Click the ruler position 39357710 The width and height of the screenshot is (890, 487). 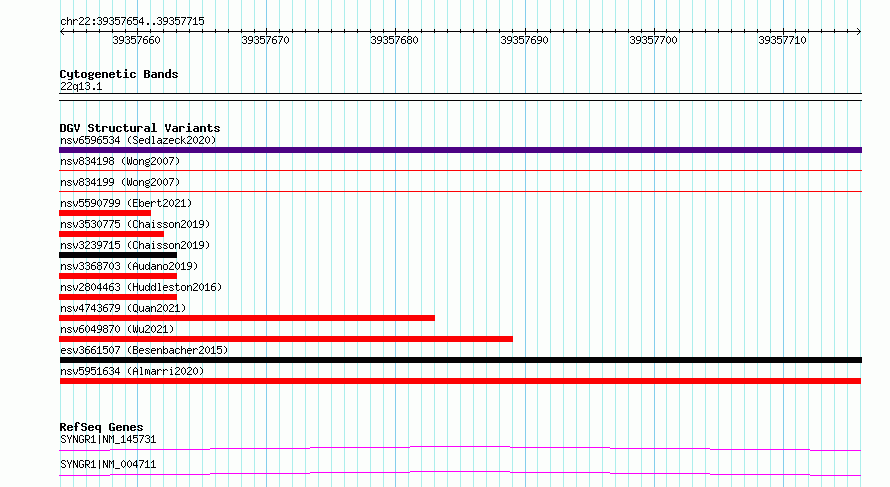tap(782, 40)
